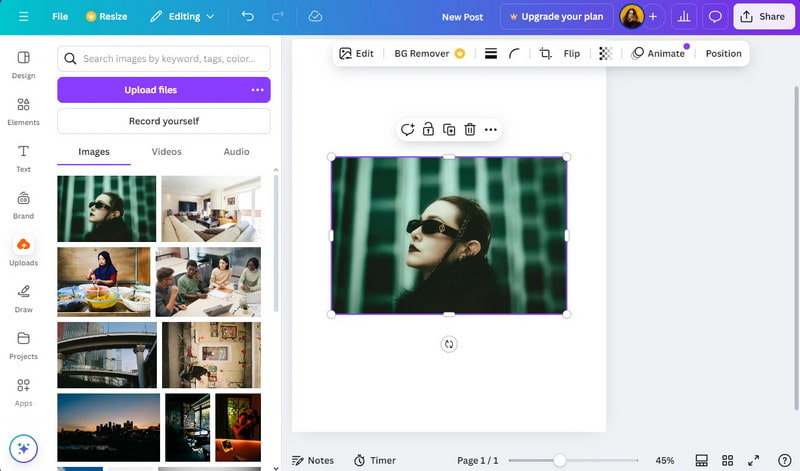Image resolution: width=800 pixels, height=471 pixels.
Task: Open the Projects panel
Action: (x=23, y=346)
